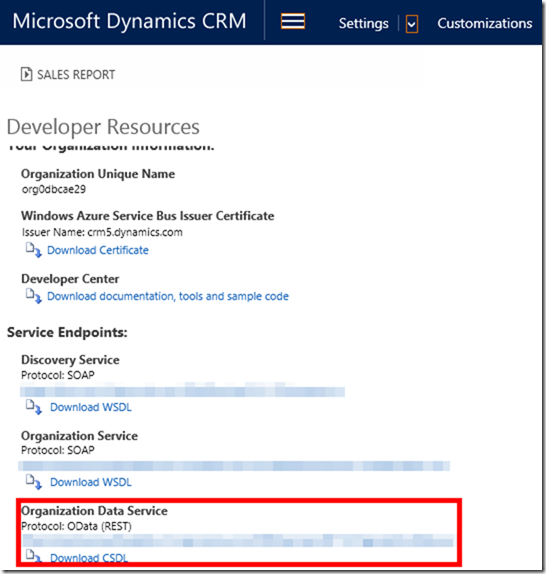546x574 pixels.
Task: Open the SALES REPORT button
Action: [68, 75]
